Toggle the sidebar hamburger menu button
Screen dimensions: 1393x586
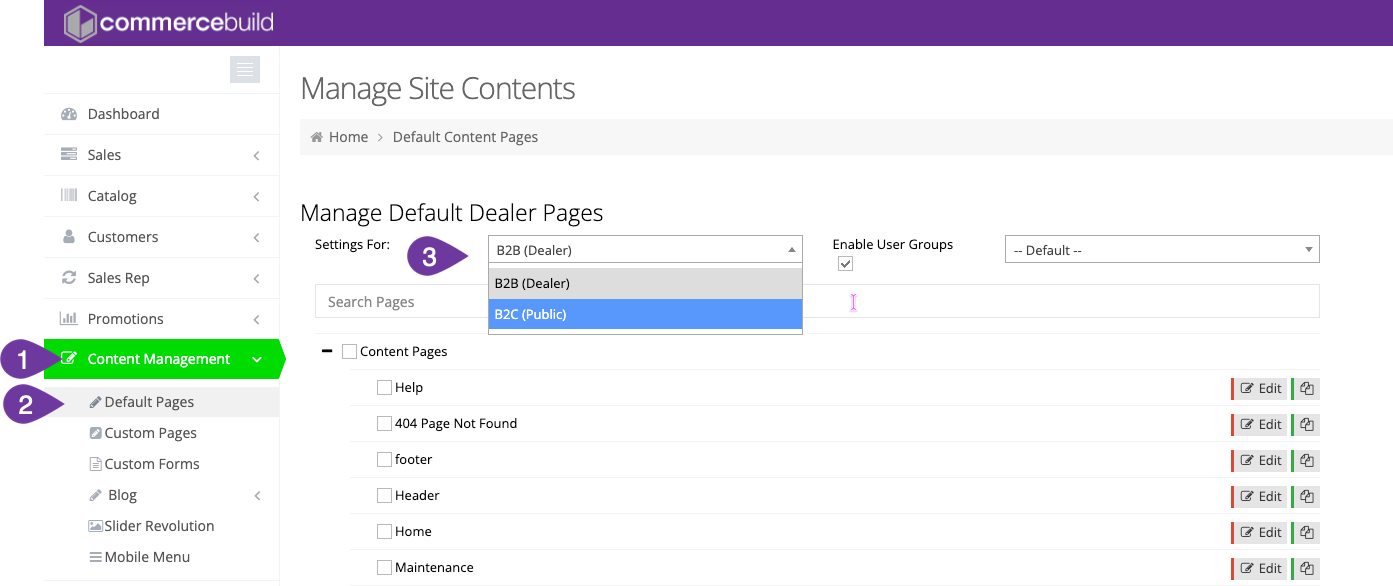coord(244,69)
